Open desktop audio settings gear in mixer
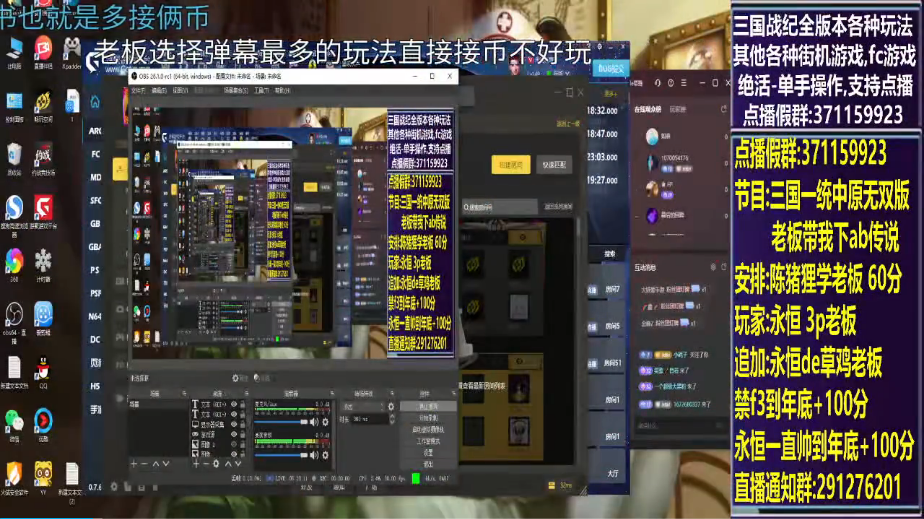 [x=325, y=455]
